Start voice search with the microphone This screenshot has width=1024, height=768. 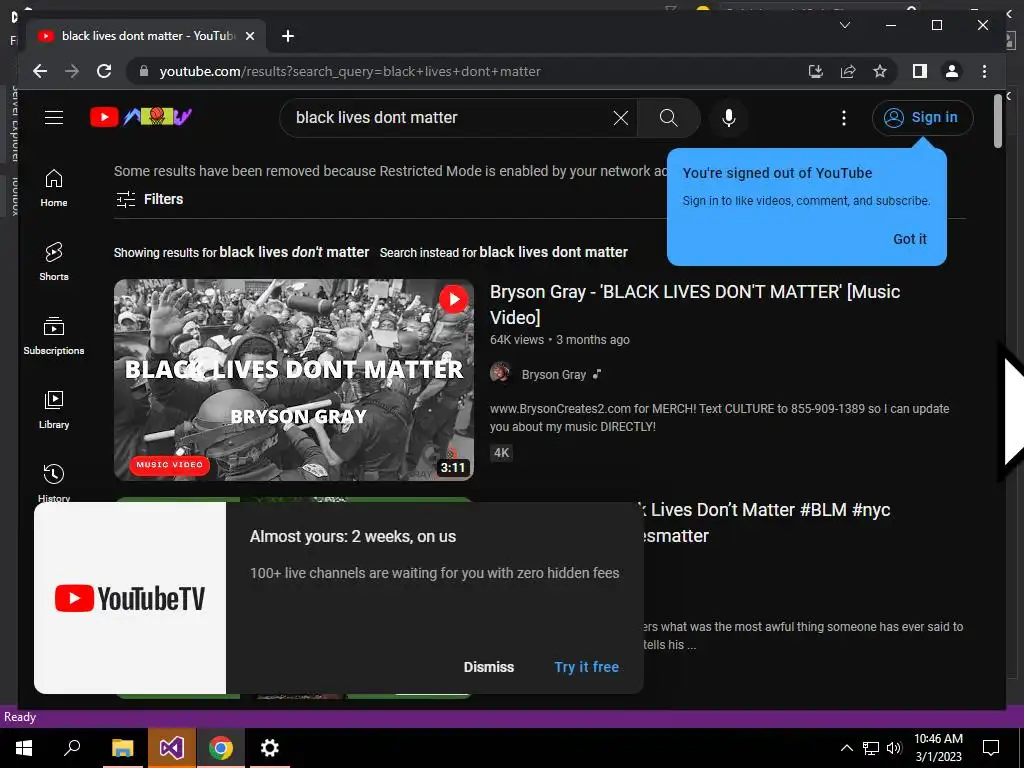coord(729,118)
